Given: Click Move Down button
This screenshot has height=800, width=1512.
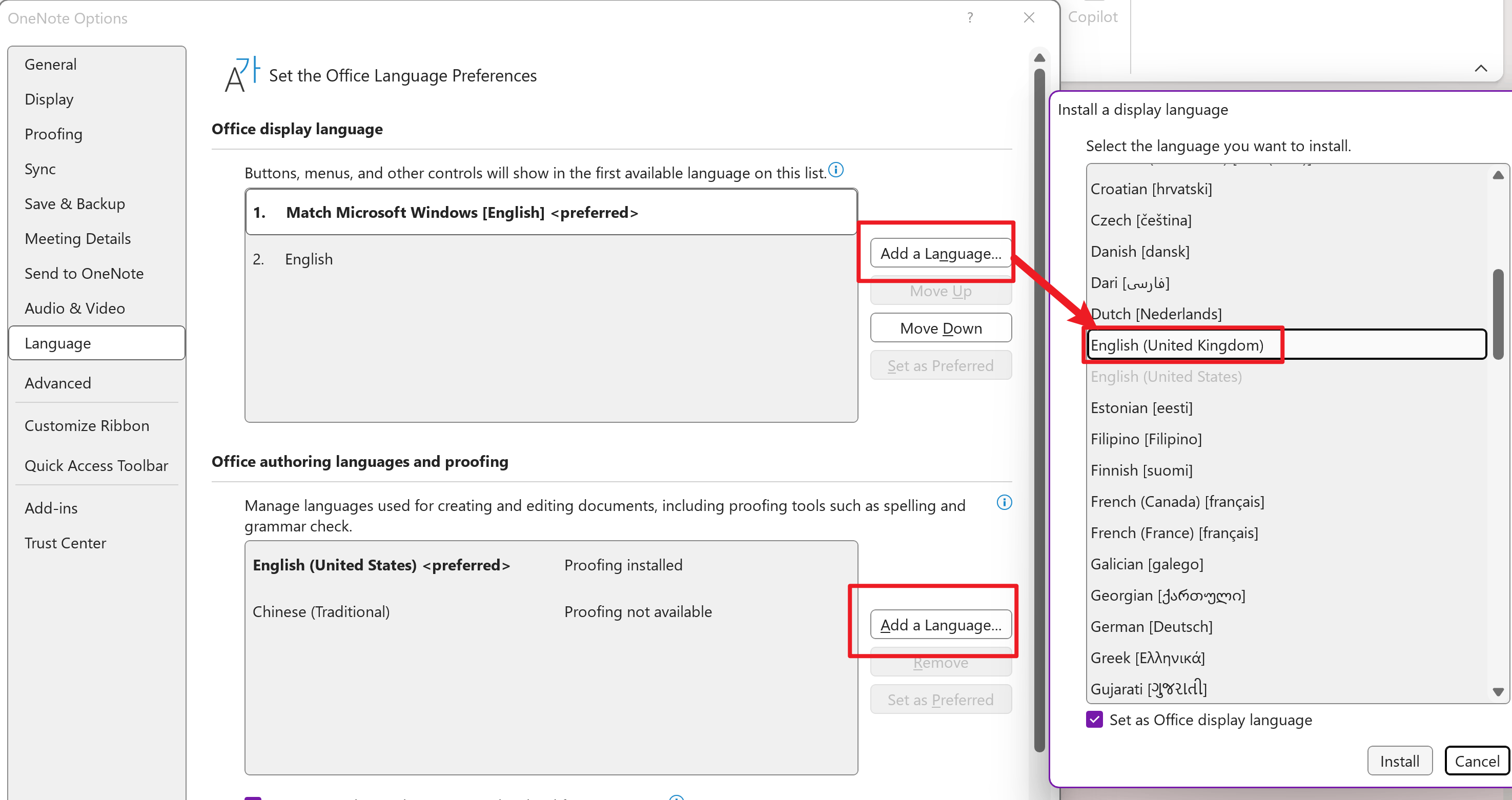Looking at the screenshot, I should click(x=941, y=328).
